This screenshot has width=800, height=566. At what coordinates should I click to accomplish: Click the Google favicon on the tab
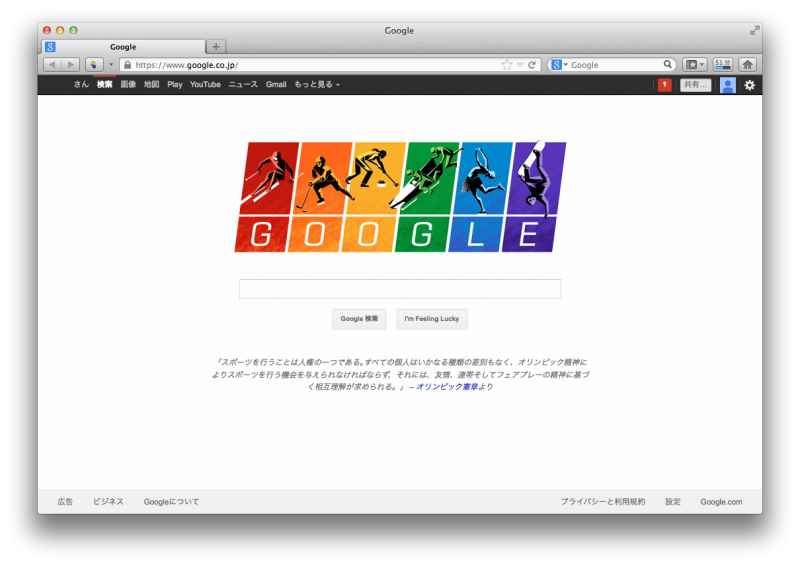[50, 46]
